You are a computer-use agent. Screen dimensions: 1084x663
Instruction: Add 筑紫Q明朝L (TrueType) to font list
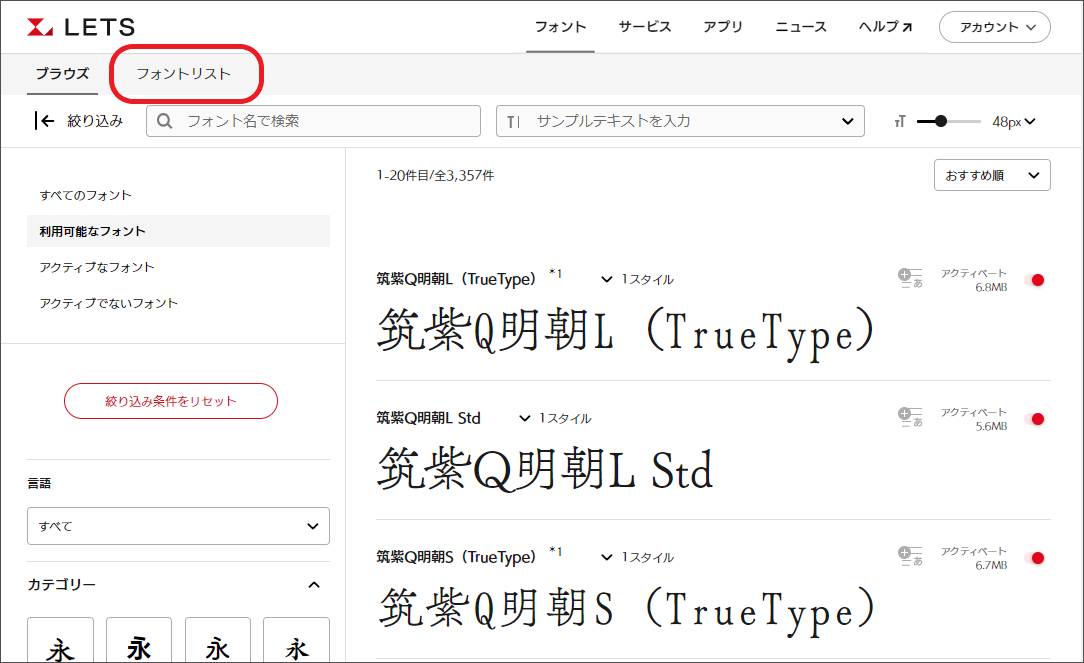pyautogui.click(x=909, y=279)
